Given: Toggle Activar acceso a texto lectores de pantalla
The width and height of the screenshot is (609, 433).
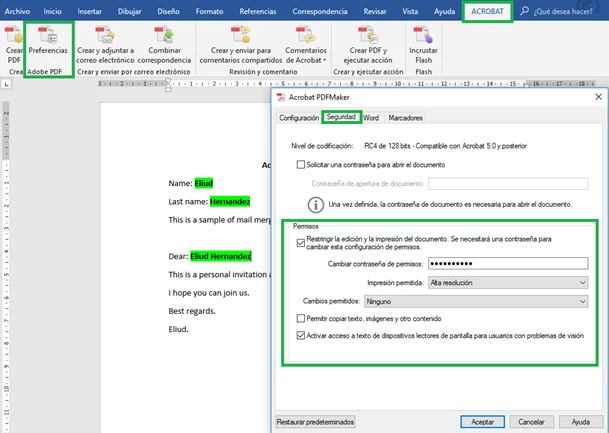Looking at the screenshot, I should (301, 336).
